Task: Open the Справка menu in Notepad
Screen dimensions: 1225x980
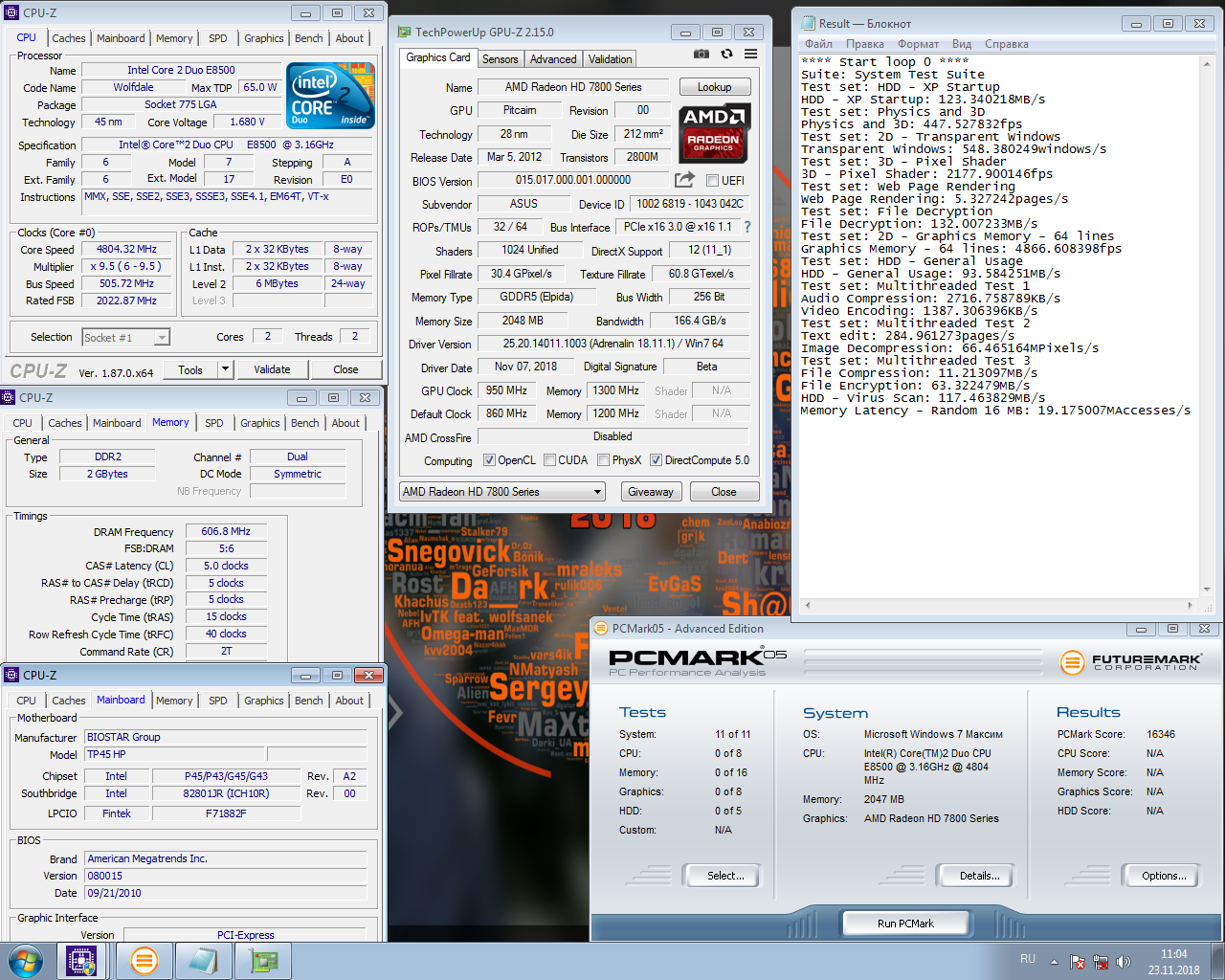Action: tap(1007, 44)
